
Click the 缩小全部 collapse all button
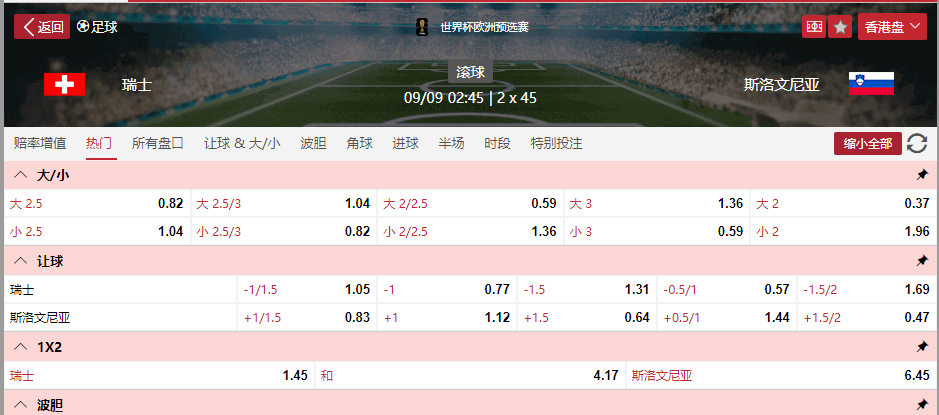point(868,144)
